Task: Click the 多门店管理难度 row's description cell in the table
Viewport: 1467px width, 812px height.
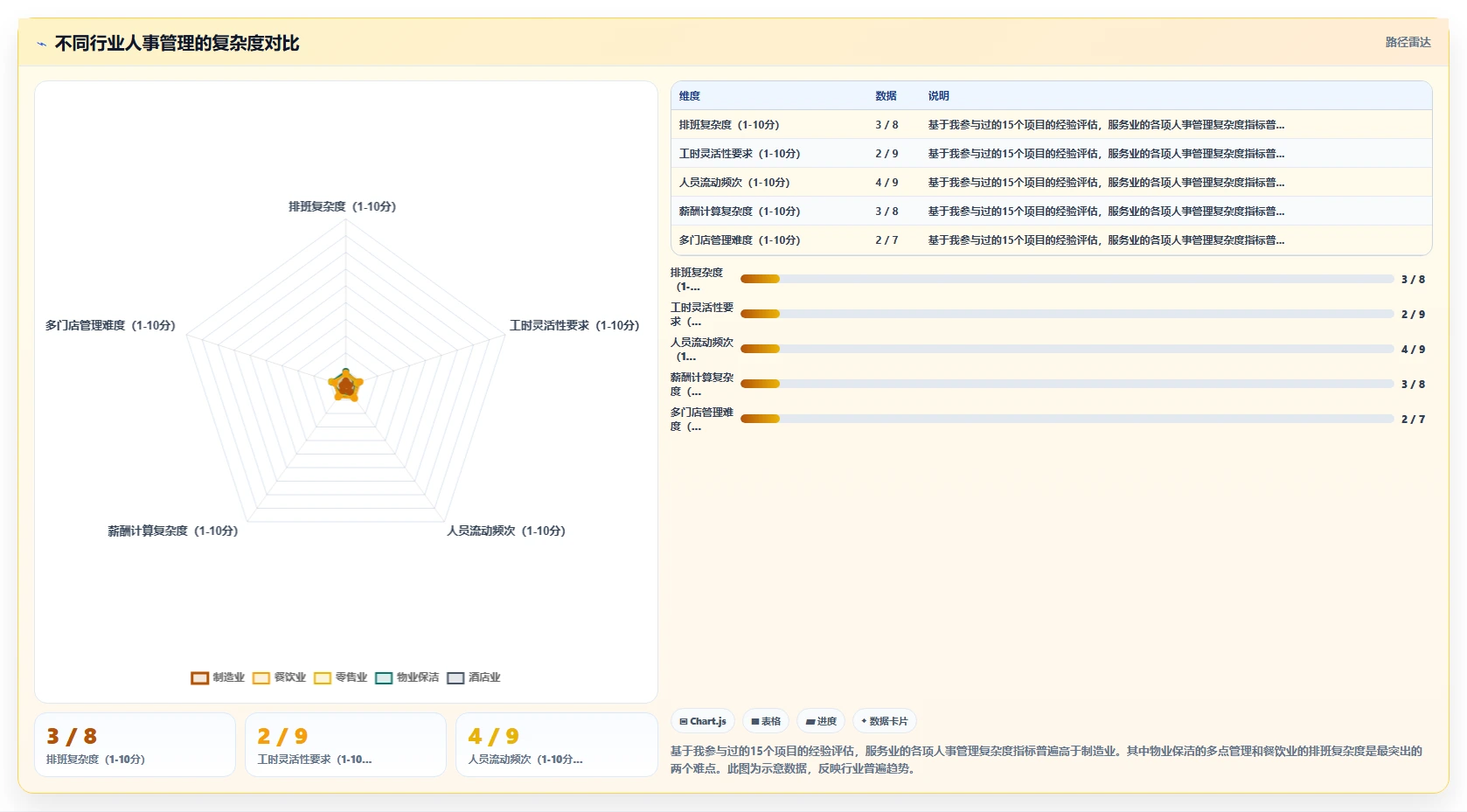Action: pyautogui.click(x=1106, y=240)
